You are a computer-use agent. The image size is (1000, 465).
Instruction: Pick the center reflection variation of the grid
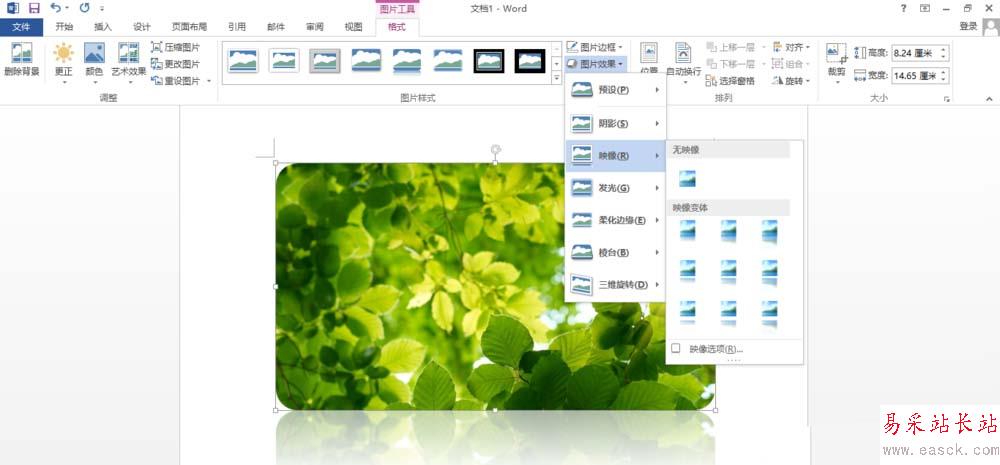[728, 271]
